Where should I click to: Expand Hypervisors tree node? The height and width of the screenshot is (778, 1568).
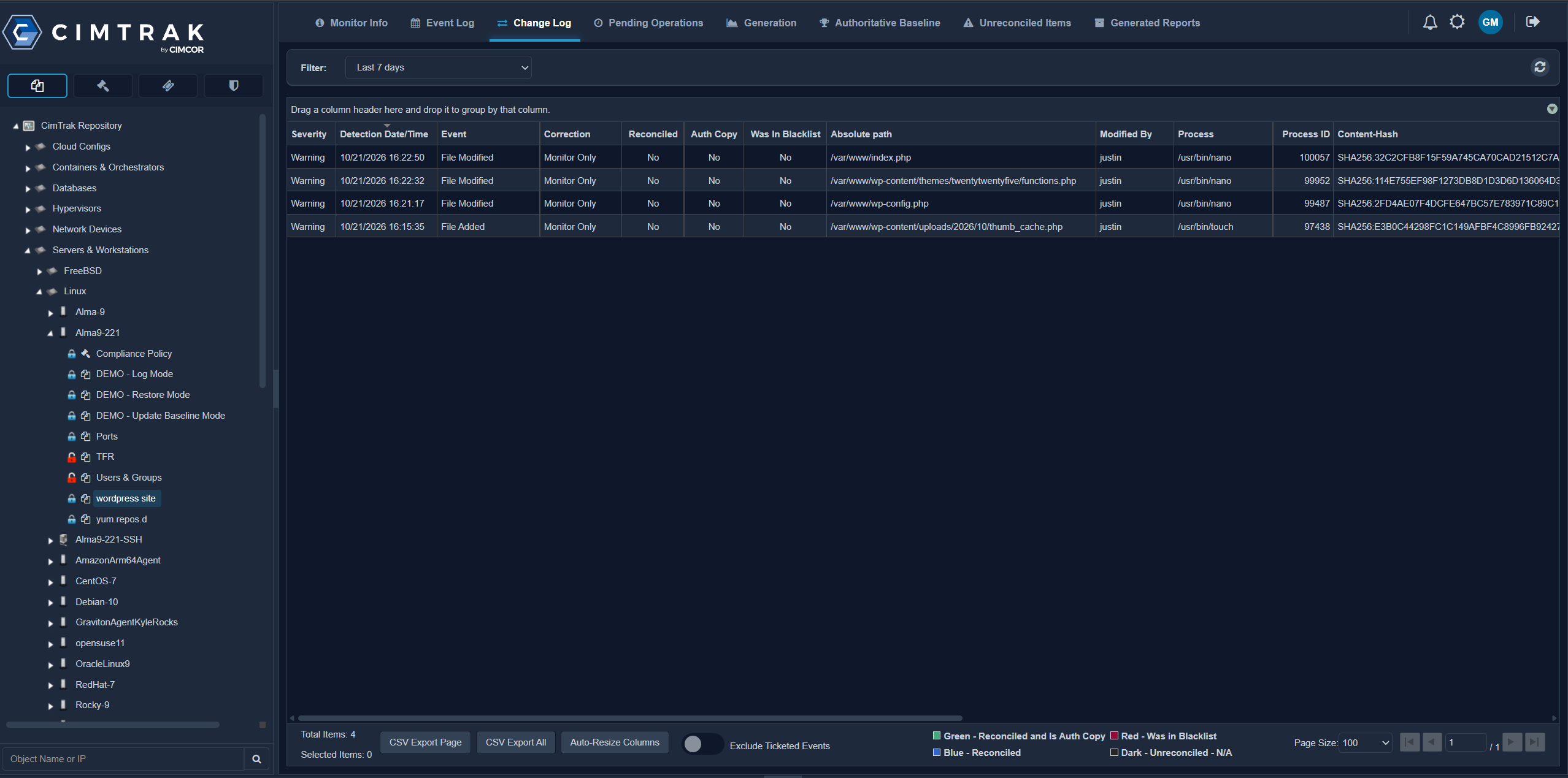click(x=28, y=209)
